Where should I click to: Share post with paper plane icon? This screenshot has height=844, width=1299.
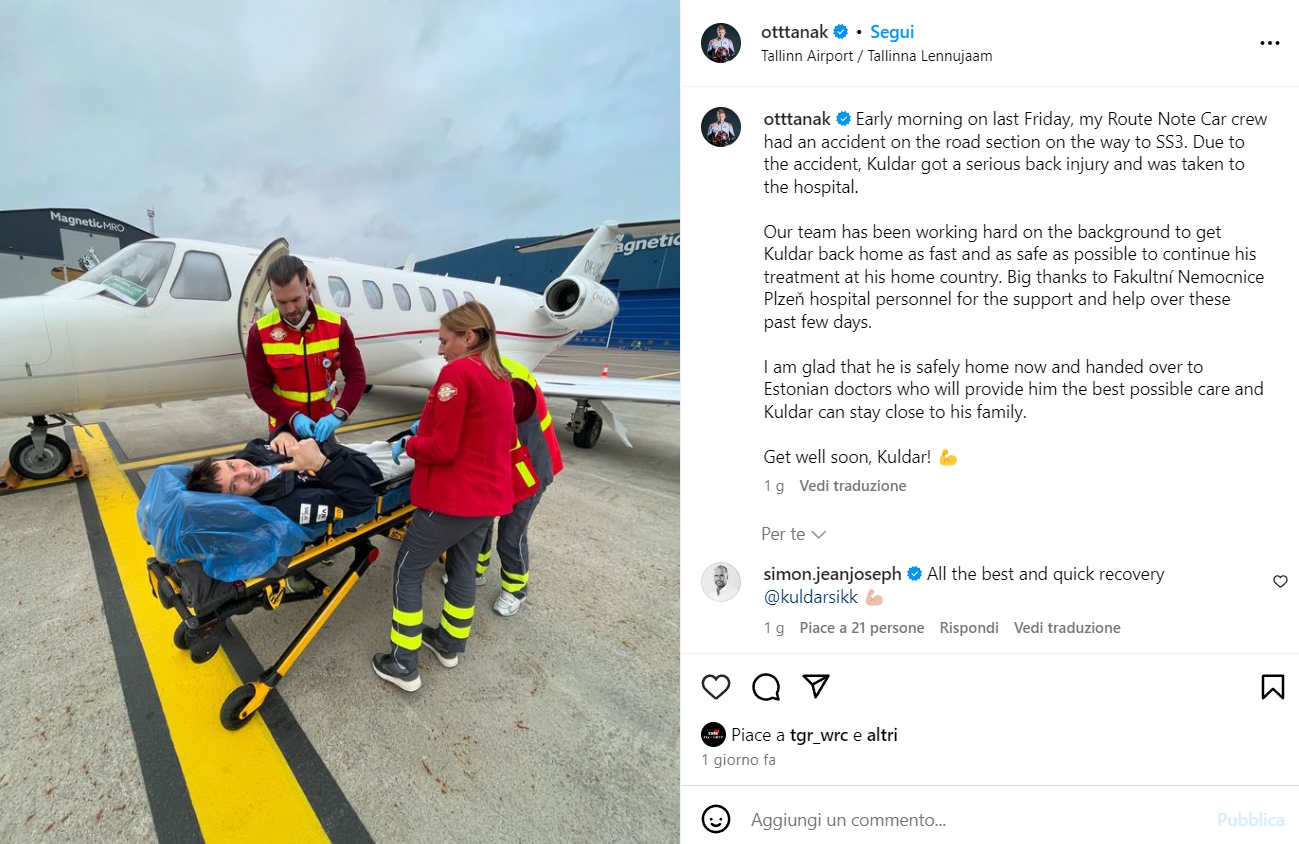click(817, 686)
